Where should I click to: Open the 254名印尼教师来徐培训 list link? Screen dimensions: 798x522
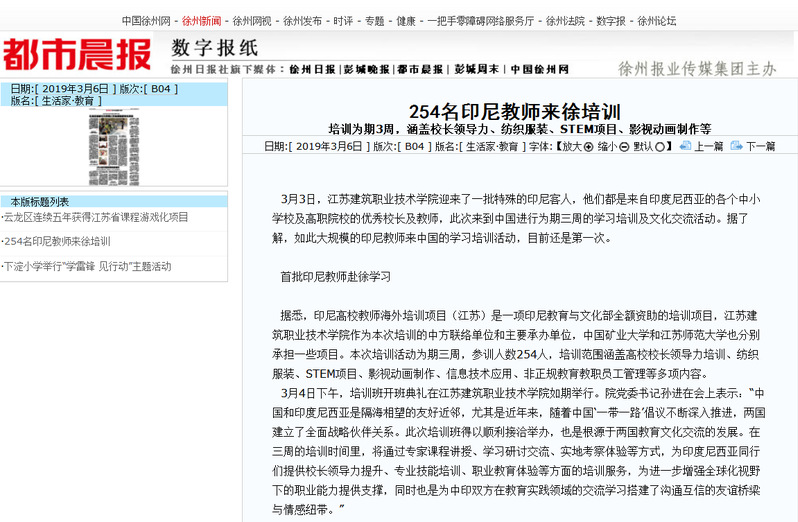(x=57, y=242)
